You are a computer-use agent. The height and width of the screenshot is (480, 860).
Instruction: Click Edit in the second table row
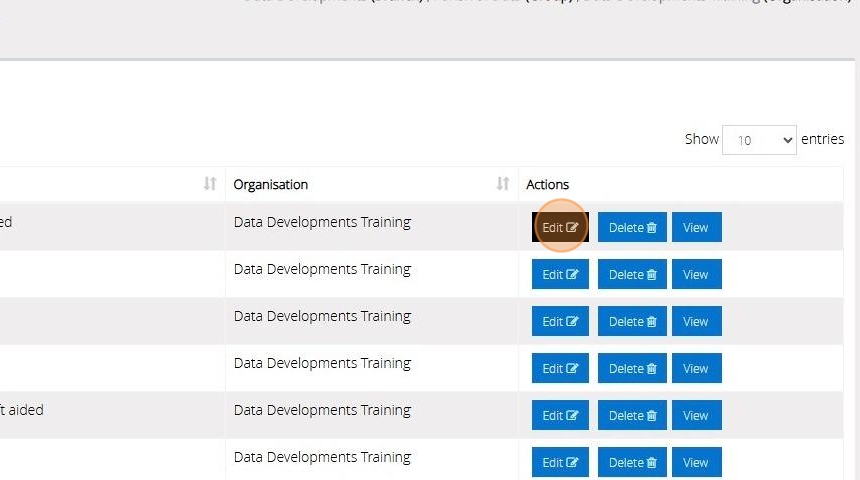[x=560, y=274]
